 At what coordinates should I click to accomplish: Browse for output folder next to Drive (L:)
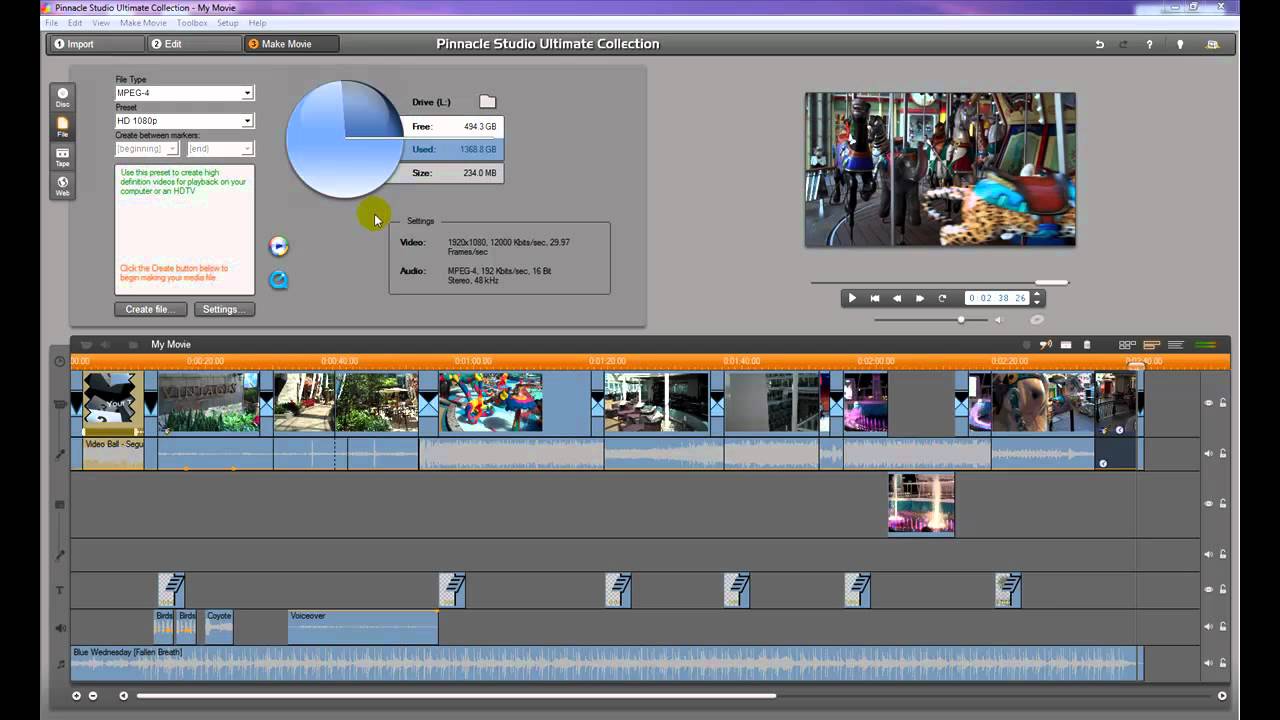click(487, 102)
